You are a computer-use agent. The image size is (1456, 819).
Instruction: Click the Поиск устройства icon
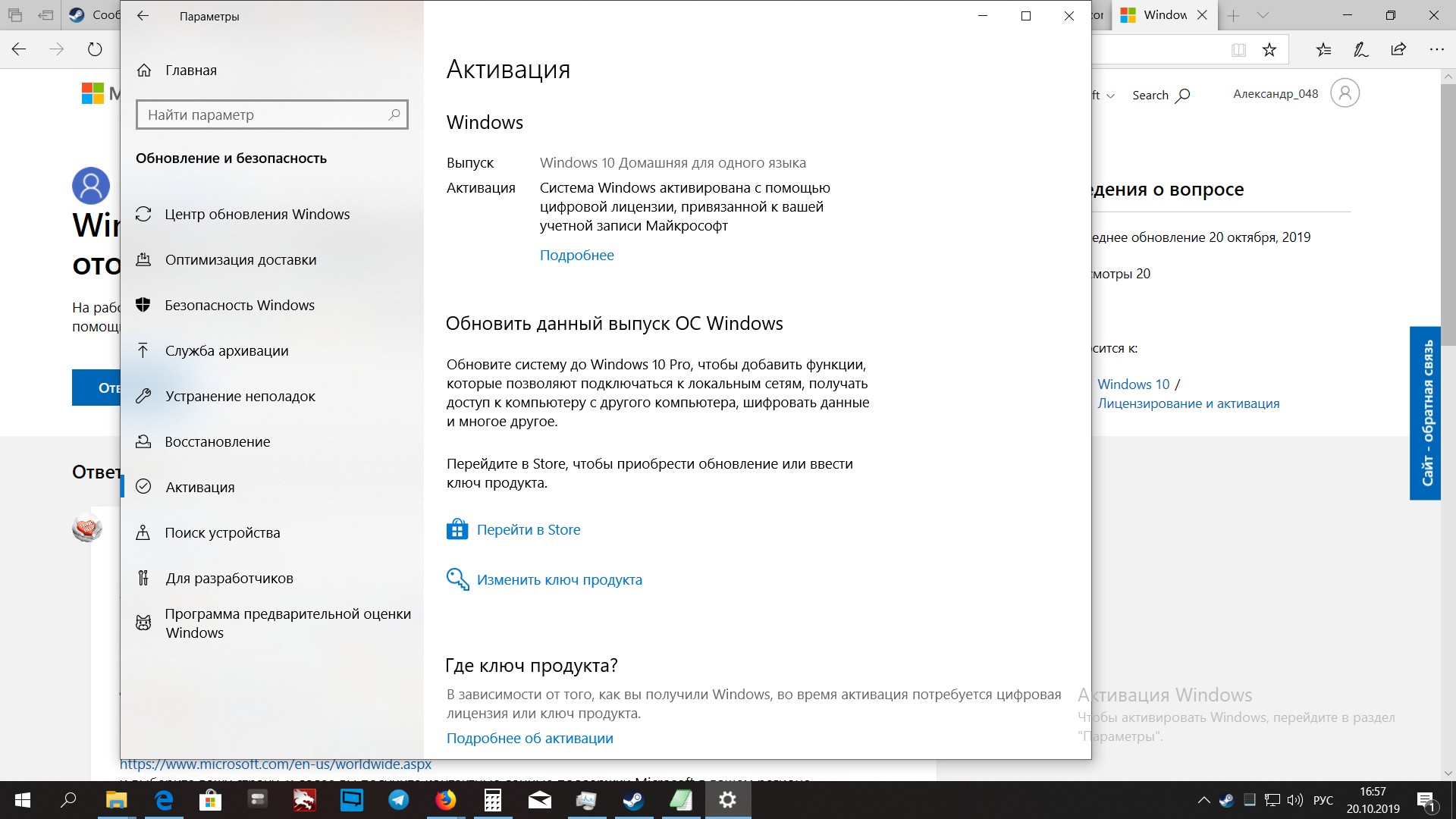pyautogui.click(x=146, y=531)
